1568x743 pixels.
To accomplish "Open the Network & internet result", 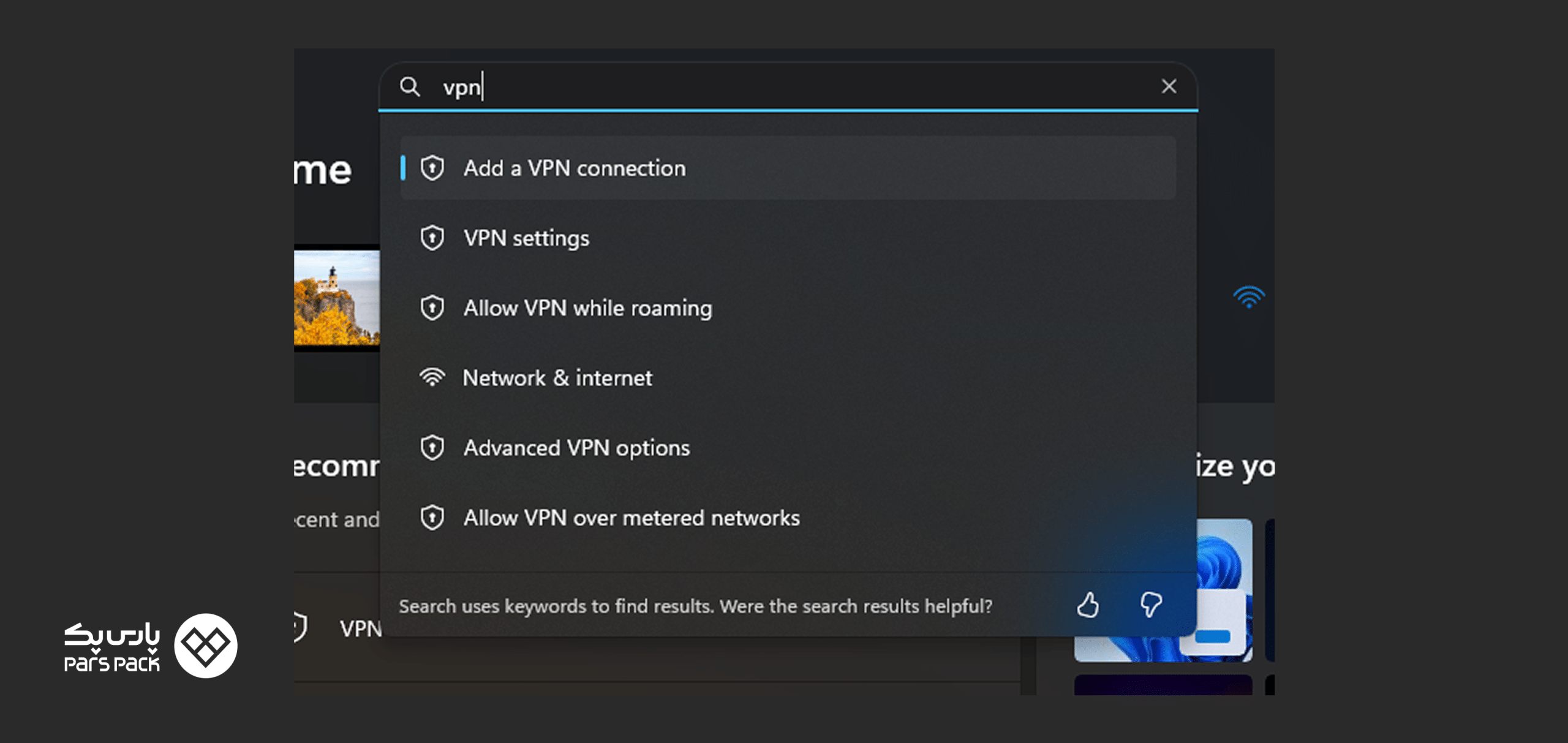I will pos(788,377).
